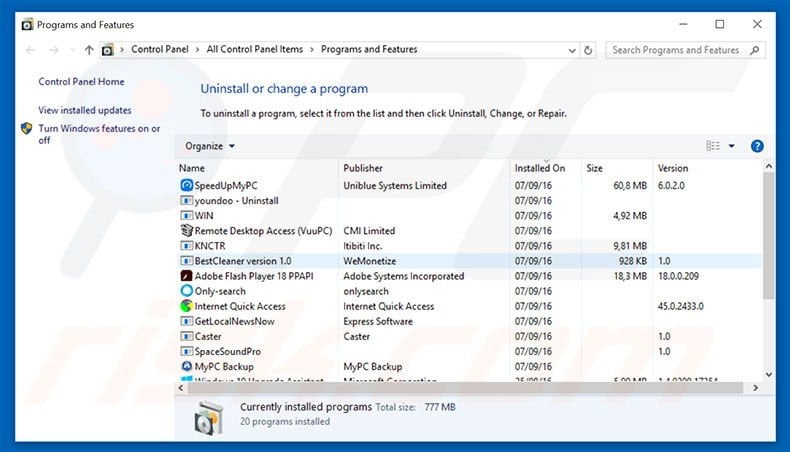Viewport: 790px width, 452px height.
Task: Click the WeMonetize publisher cell
Action: point(369,261)
